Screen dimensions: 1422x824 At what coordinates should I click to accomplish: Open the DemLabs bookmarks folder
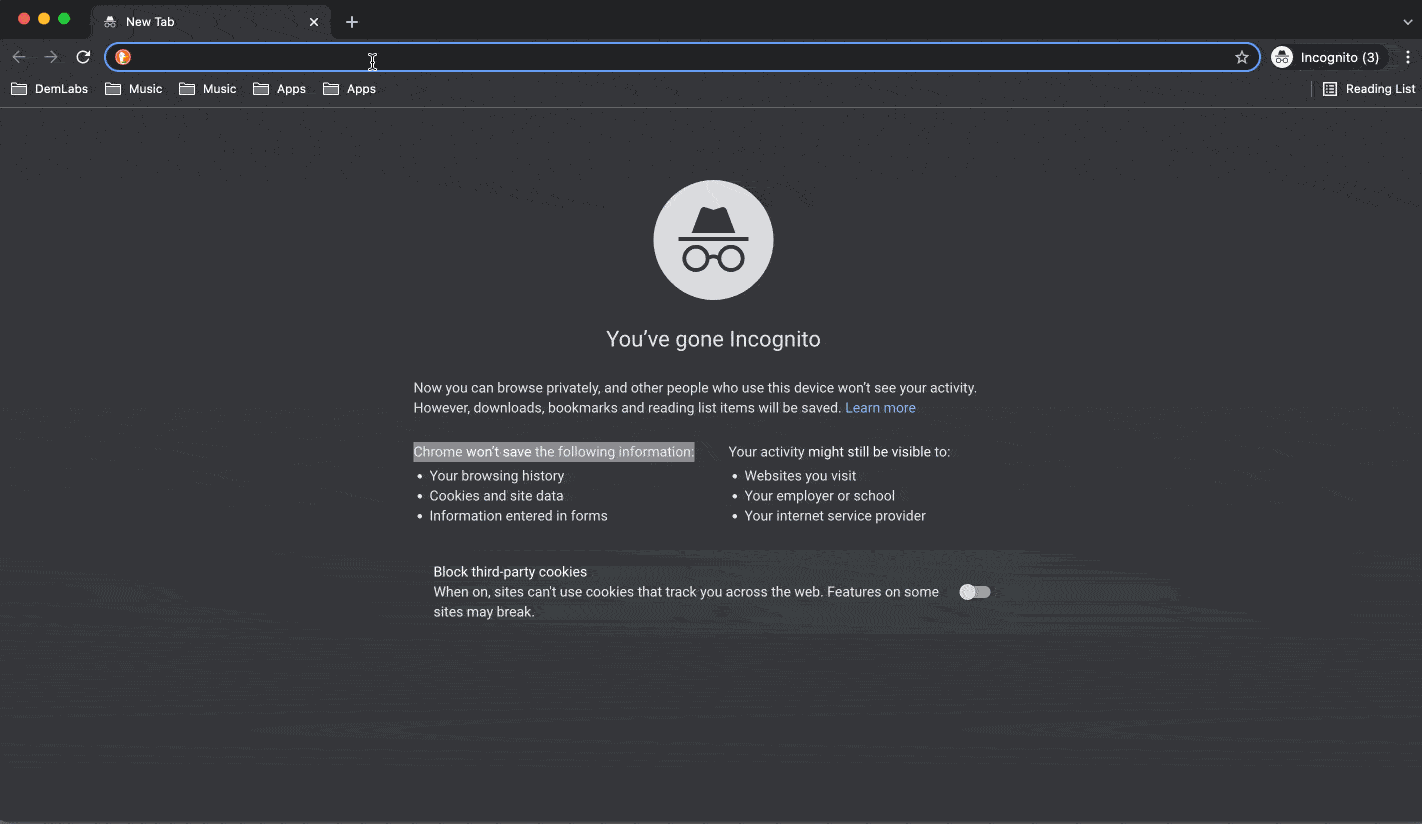pyautogui.click(x=49, y=89)
